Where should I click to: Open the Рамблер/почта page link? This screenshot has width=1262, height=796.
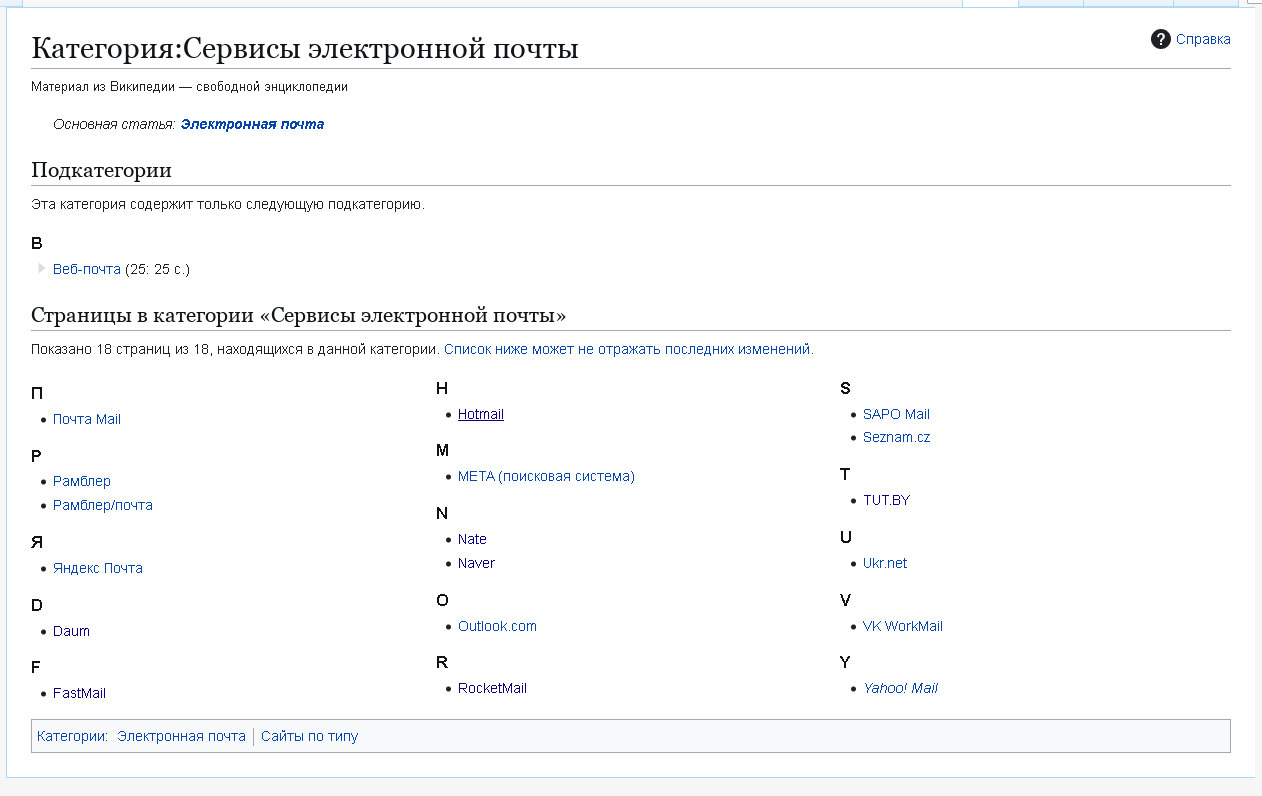(103, 505)
